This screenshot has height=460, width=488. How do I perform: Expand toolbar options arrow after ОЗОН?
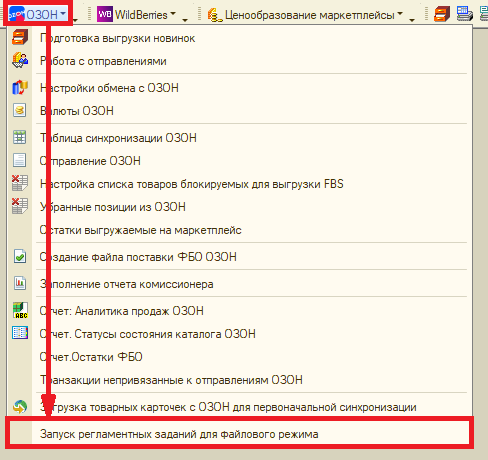75,20
